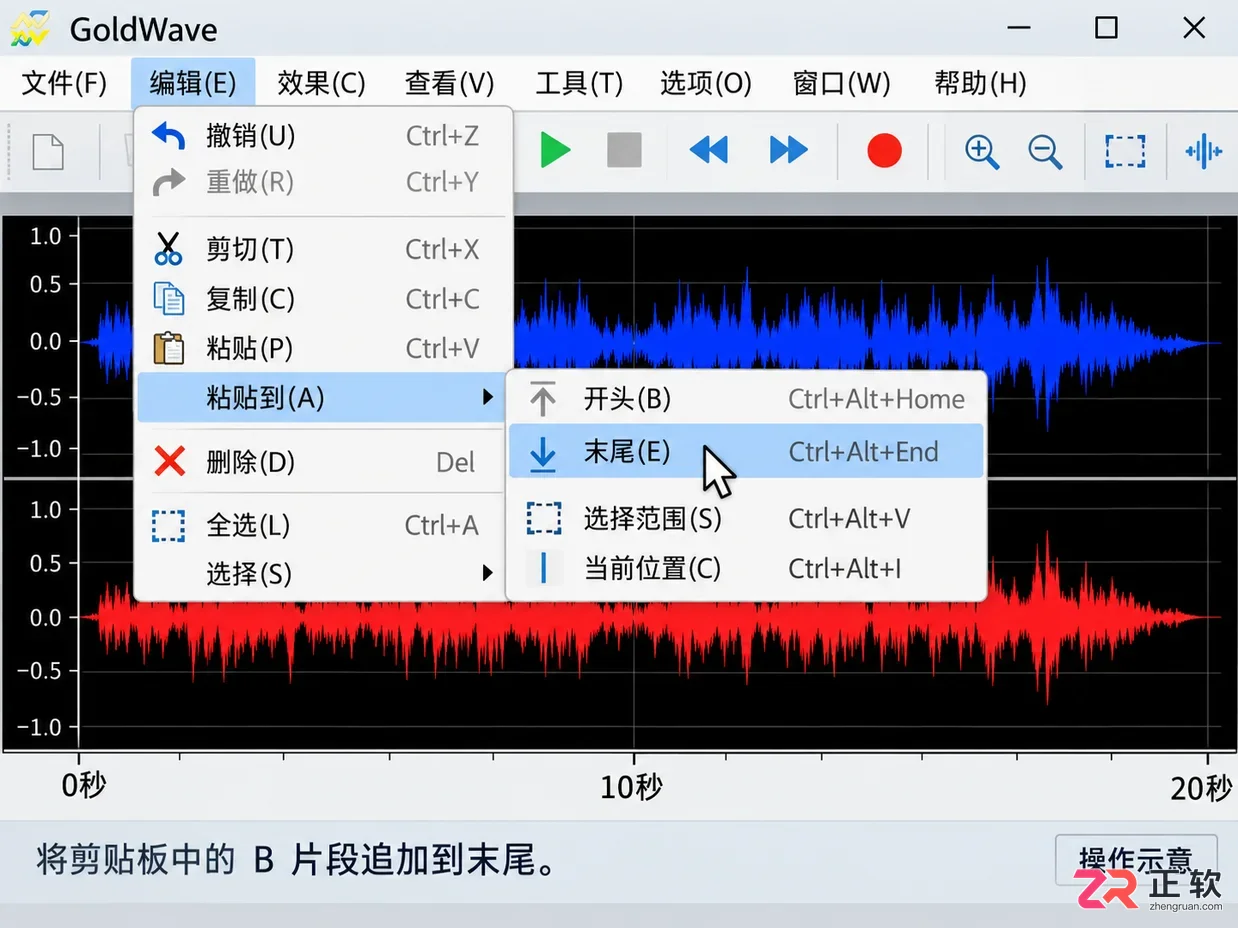1238x928 pixels.
Task: Open the 工具(T) menu
Action: click(579, 83)
